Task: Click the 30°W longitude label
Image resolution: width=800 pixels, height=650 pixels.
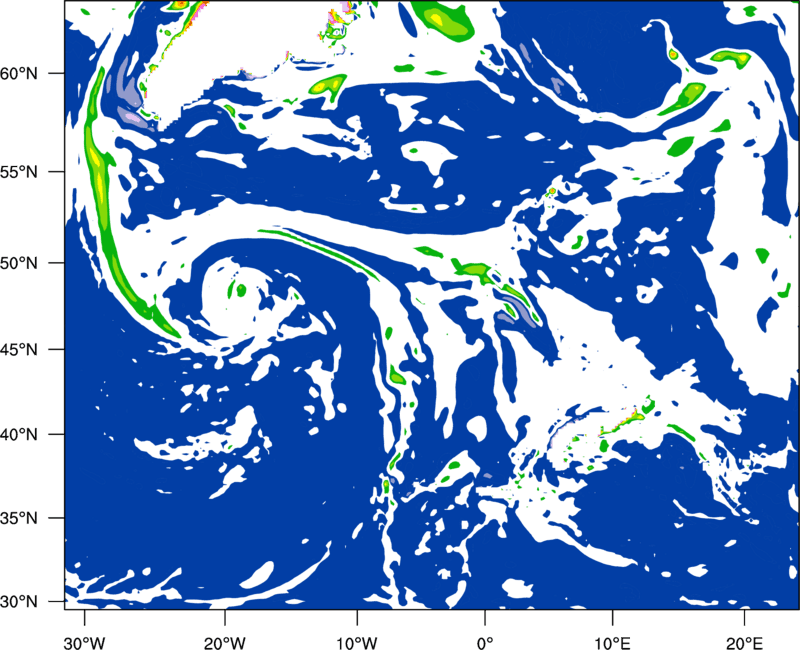Action: tap(84, 642)
